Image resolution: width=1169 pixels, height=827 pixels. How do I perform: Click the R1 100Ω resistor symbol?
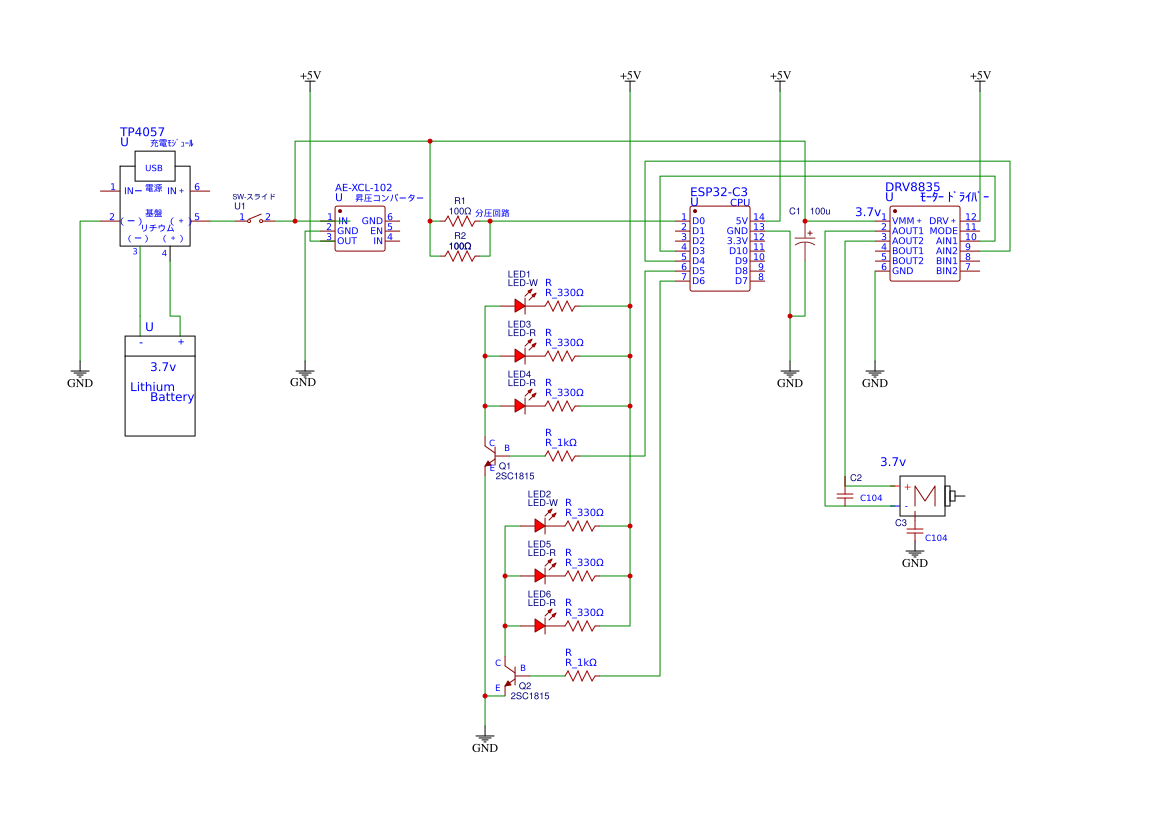tap(460, 221)
